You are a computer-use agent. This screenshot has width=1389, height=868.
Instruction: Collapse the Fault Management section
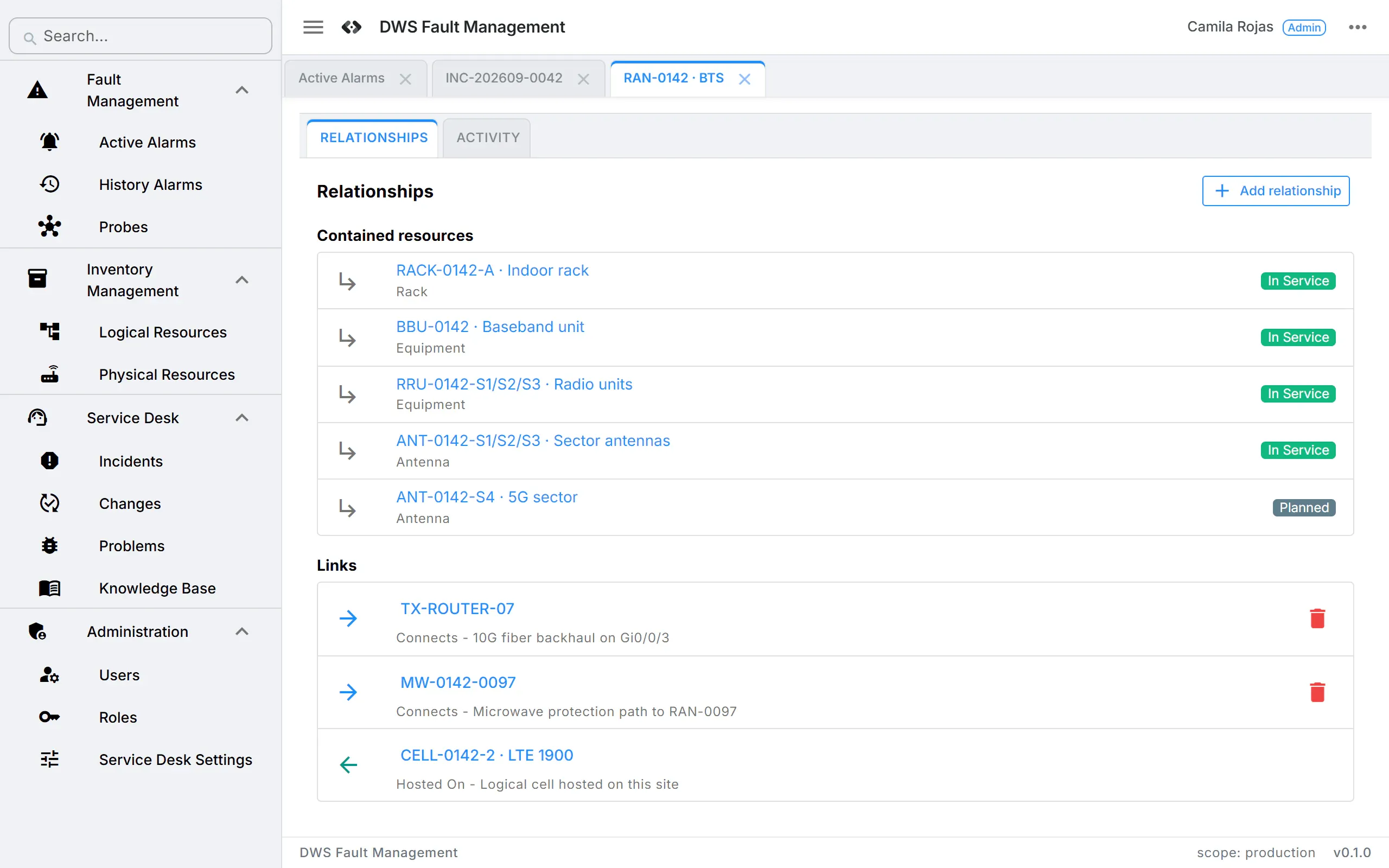coord(242,90)
